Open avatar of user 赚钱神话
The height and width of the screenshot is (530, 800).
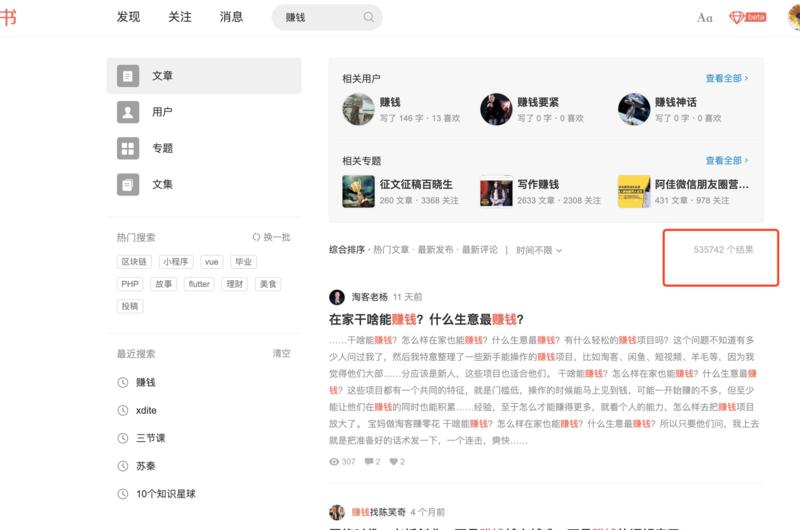pyautogui.click(x=634, y=109)
